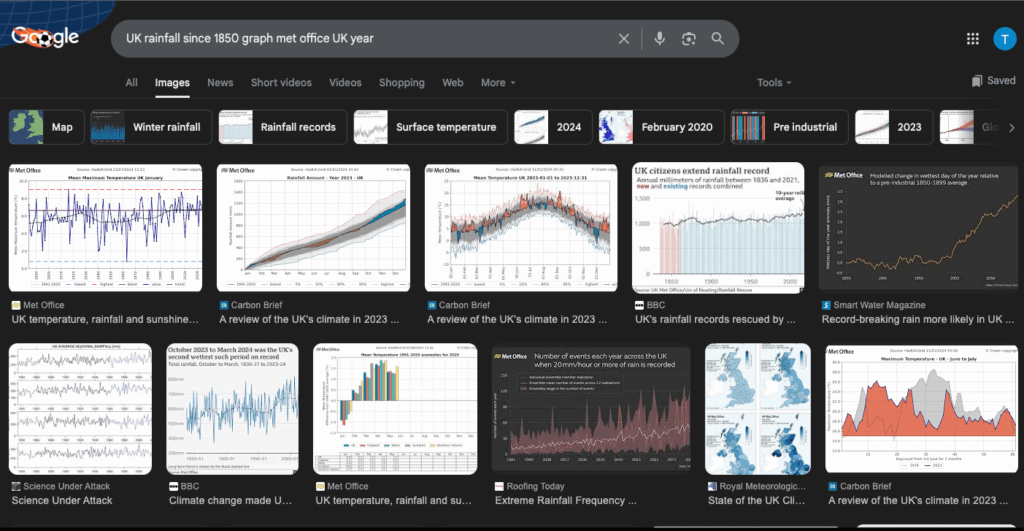
Task: Open the Google apps grid
Action: 972,39
